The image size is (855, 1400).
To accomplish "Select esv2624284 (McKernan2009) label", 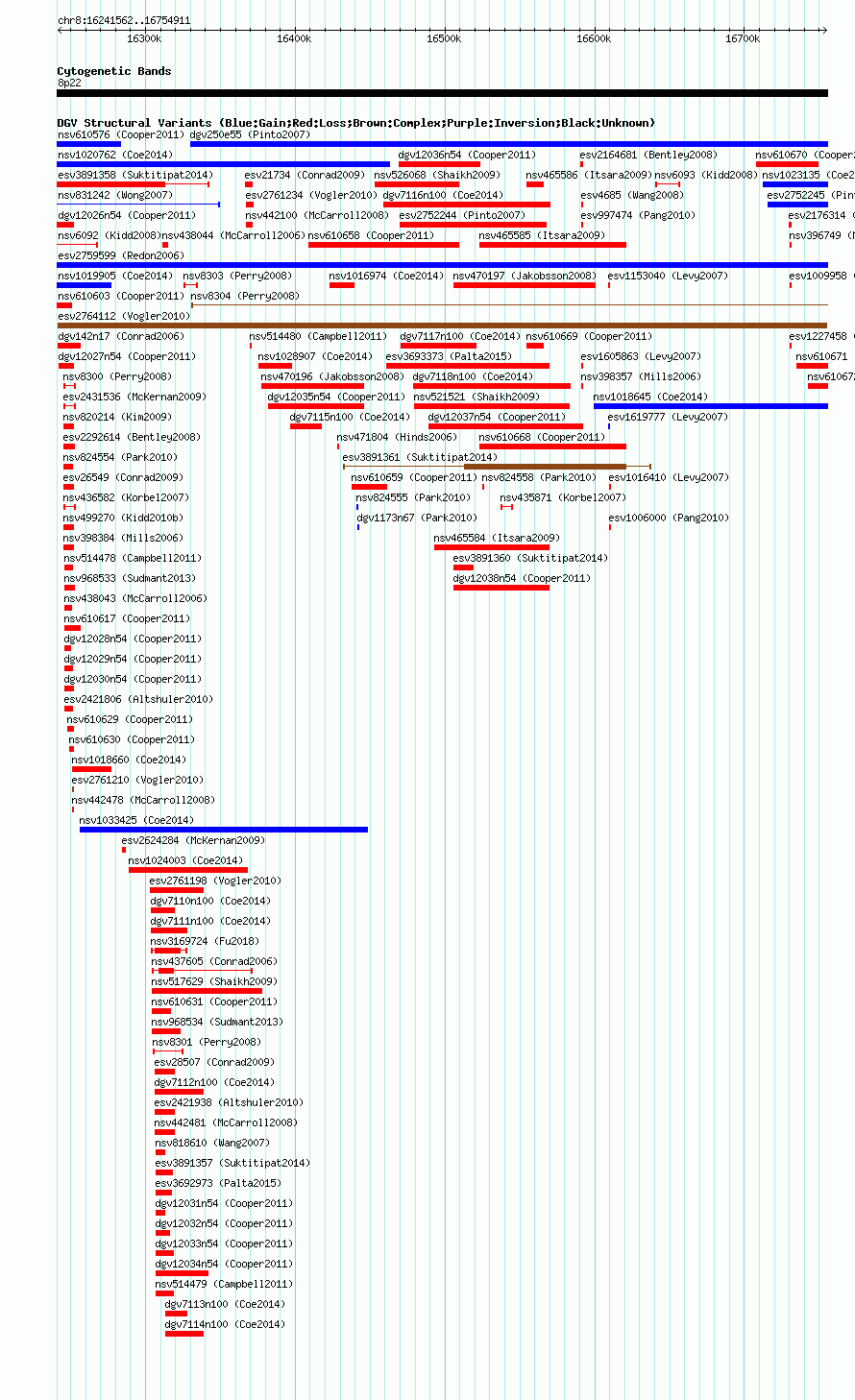I will click(193, 840).
